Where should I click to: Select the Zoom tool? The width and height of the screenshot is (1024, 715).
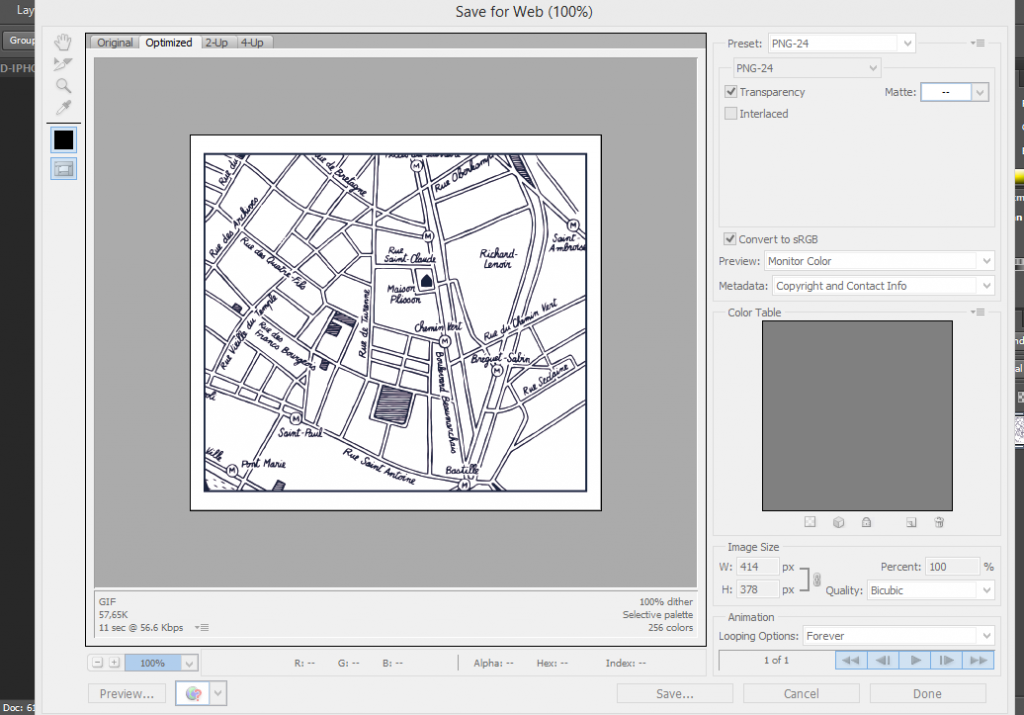(x=63, y=86)
